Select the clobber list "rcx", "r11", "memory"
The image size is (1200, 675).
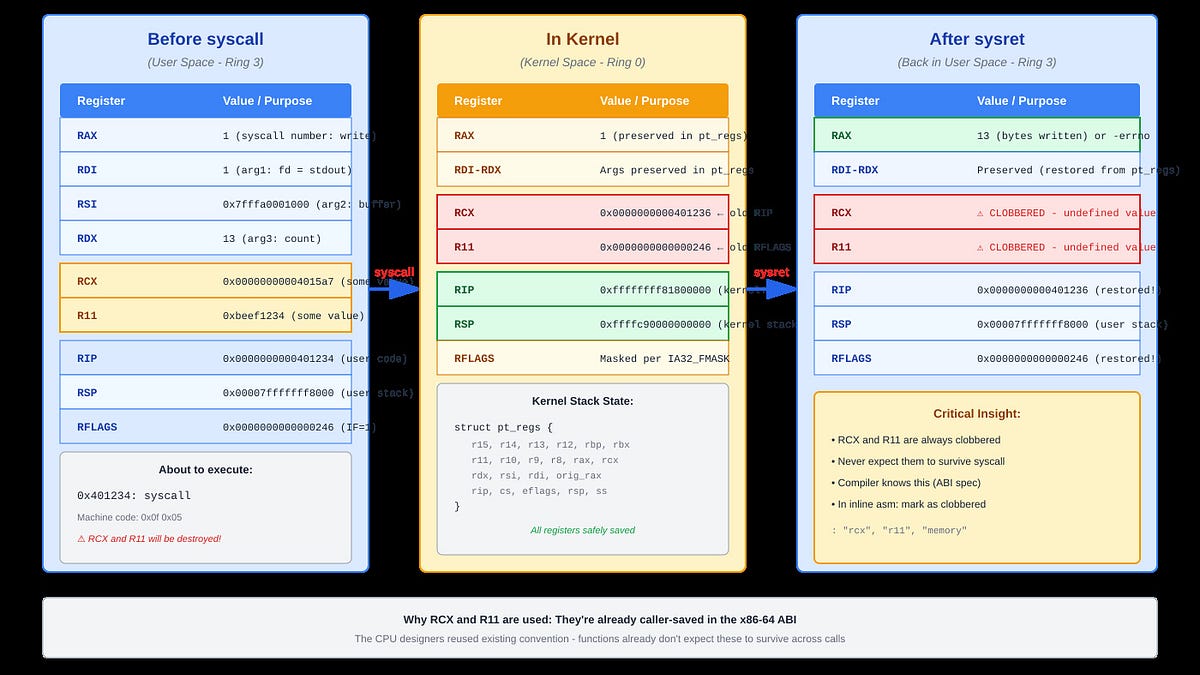[899, 531]
